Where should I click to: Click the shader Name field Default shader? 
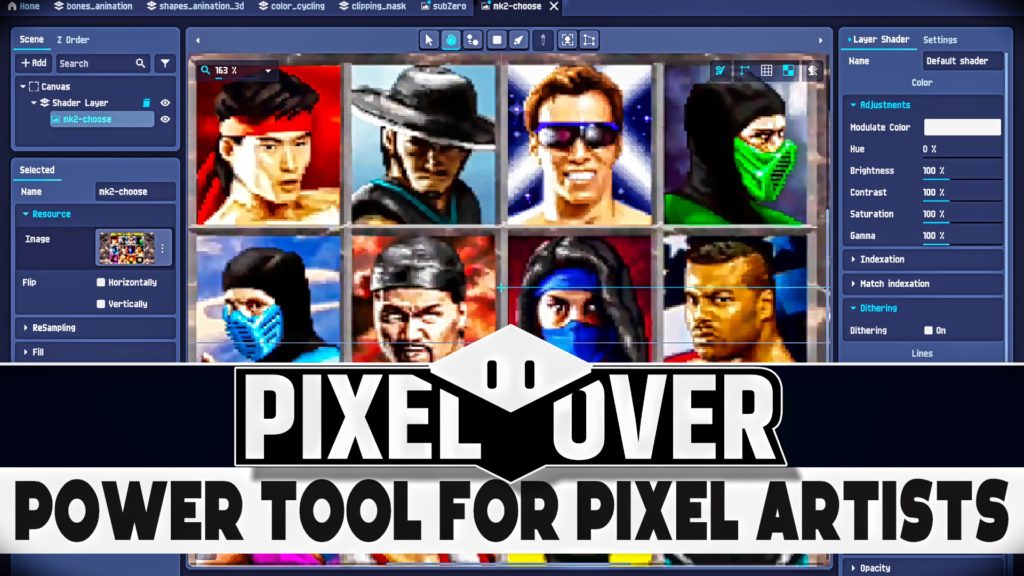pos(963,61)
